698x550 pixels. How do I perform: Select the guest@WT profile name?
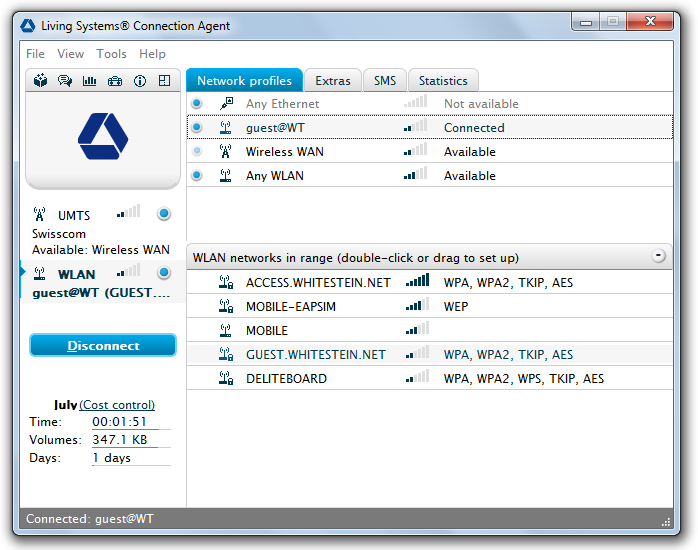(x=275, y=128)
